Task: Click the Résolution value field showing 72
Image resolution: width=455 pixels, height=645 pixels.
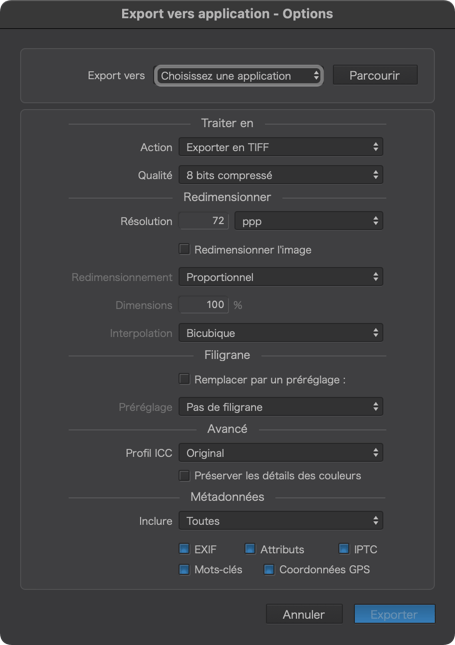Action: [204, 221]
